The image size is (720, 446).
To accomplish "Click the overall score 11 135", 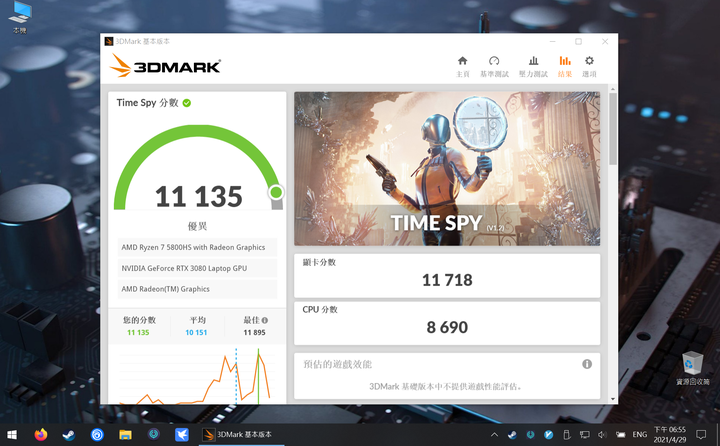I will click(x=198, y=197).
